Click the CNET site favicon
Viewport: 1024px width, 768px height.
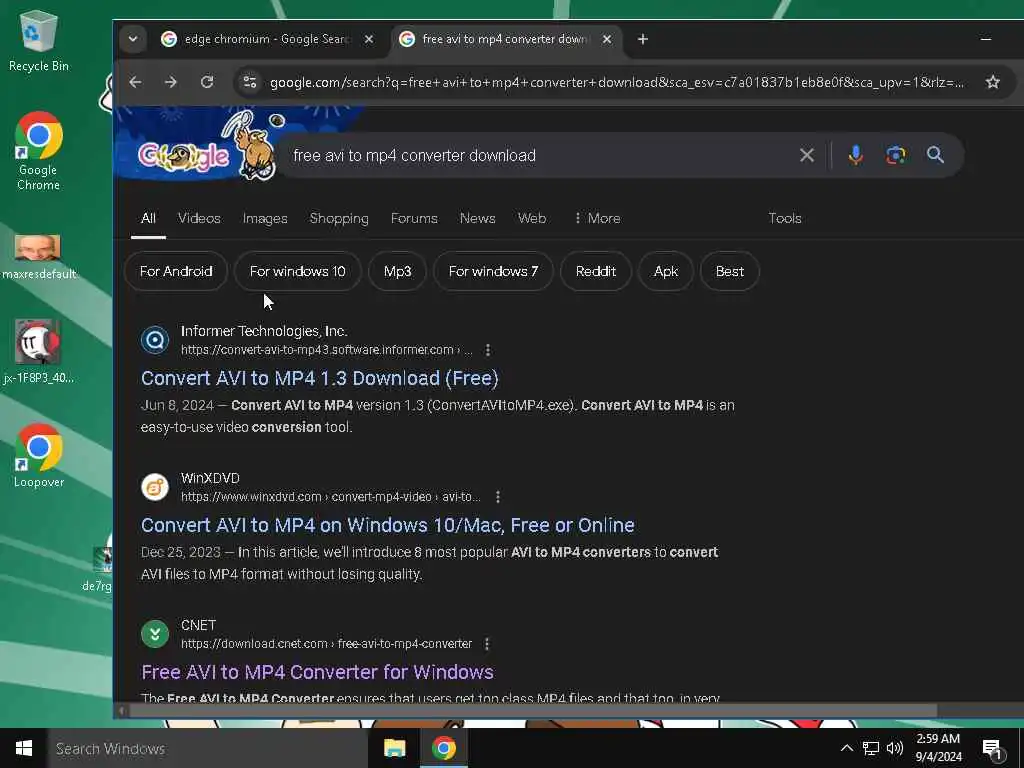pos(155,634)
